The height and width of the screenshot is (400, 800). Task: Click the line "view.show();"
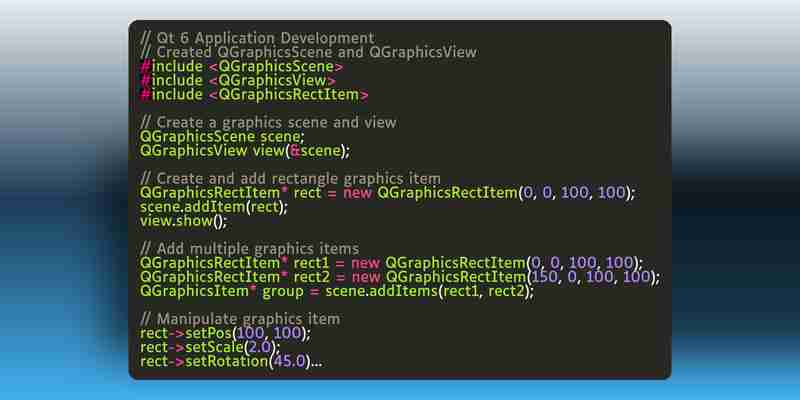coord(183,221)
